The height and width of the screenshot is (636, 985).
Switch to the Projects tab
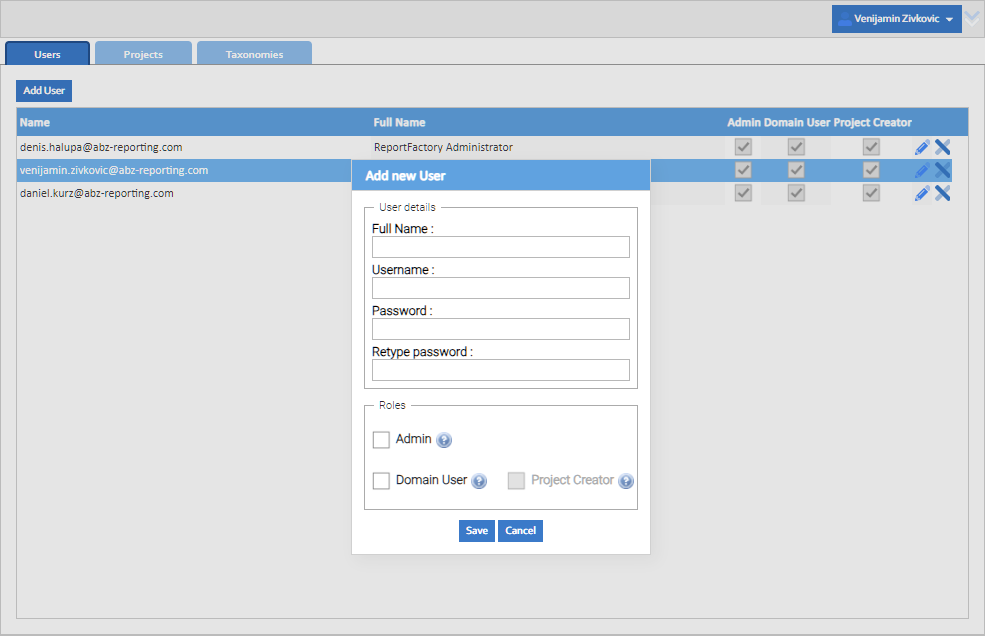[143, 54]
